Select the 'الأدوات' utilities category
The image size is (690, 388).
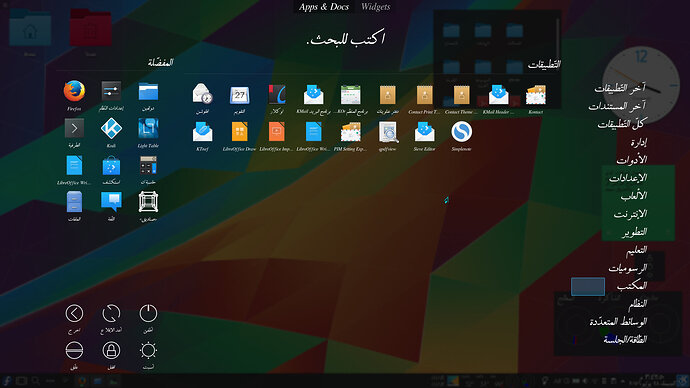(632, 160)
